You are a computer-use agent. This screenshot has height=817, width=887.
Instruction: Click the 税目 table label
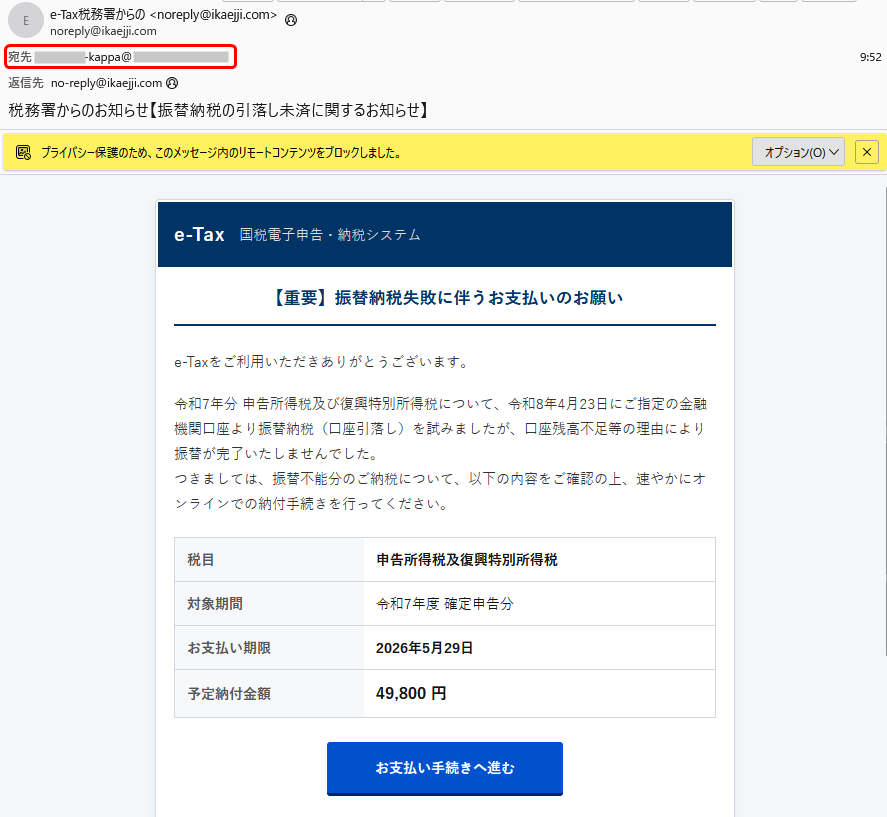pyautogui.click(x=201, y=560)
